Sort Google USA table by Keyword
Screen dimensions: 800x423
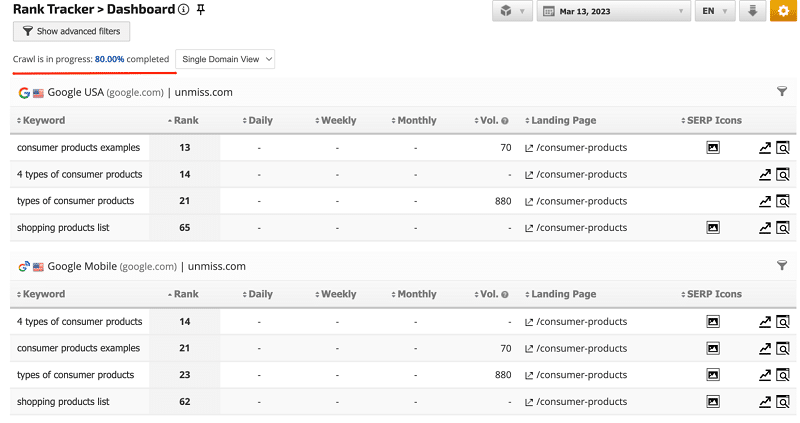[x=41, y=120]
